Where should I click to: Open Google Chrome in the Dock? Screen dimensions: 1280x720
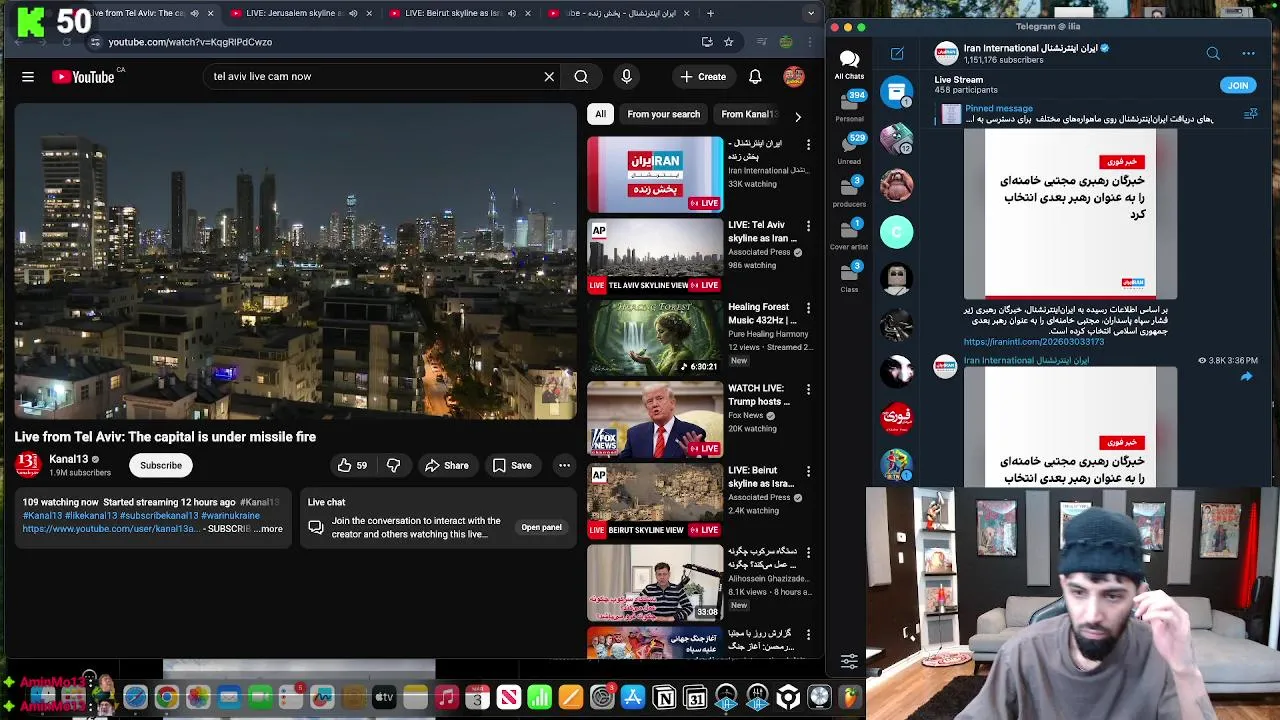[167, 697]
